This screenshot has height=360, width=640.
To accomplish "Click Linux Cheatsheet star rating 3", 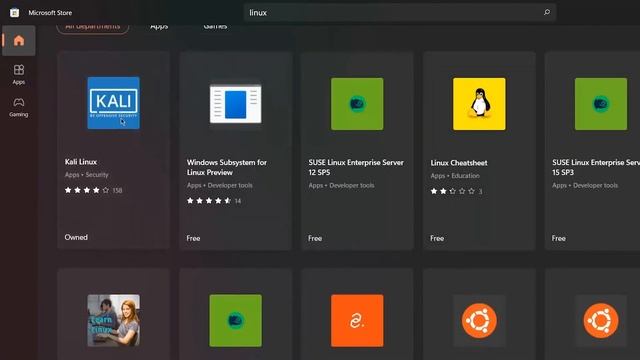I will (x=456, y=191).
